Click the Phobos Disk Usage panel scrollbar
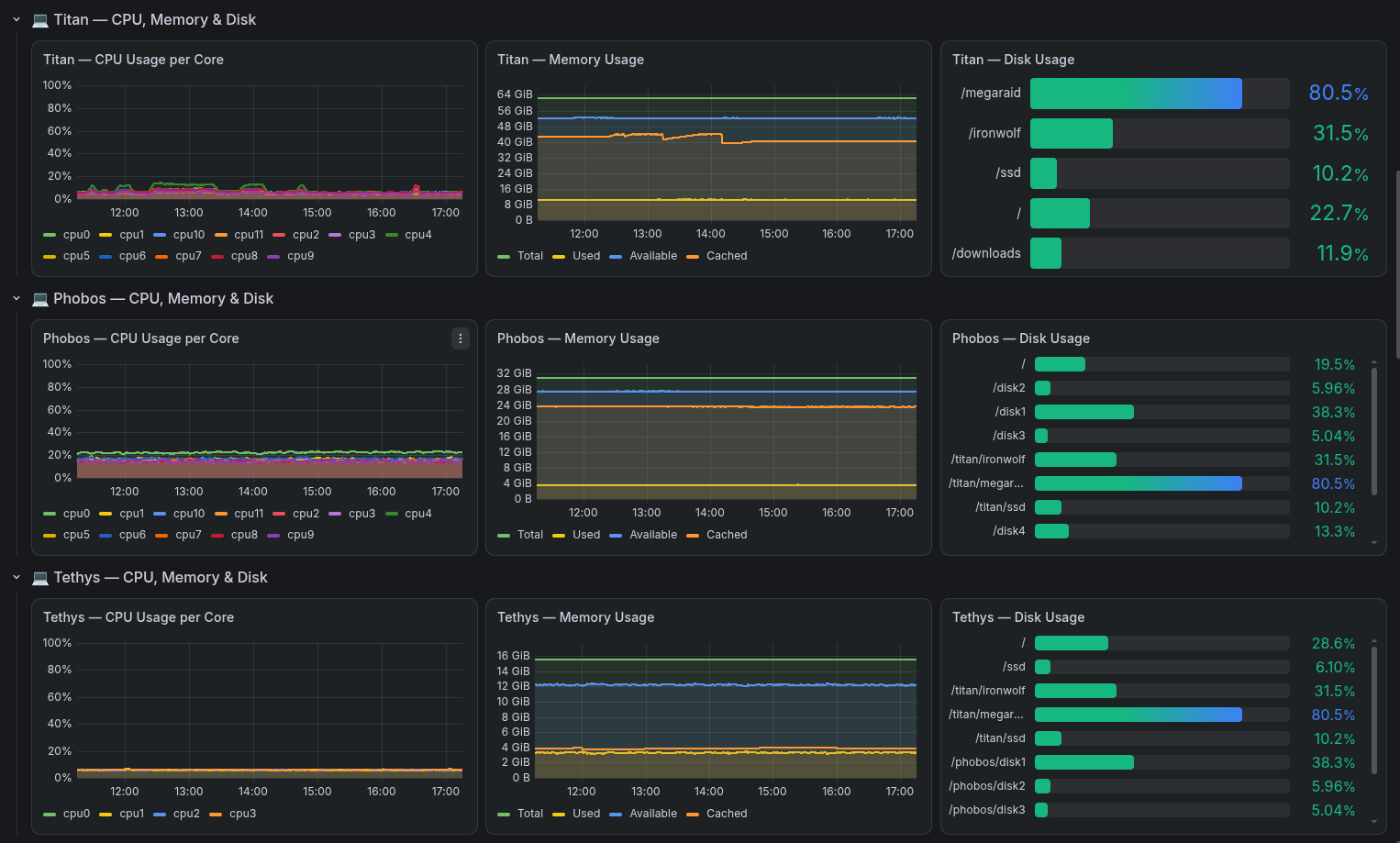The width and height of the screenshot is (1400, 843). (x=1374, y=429)
